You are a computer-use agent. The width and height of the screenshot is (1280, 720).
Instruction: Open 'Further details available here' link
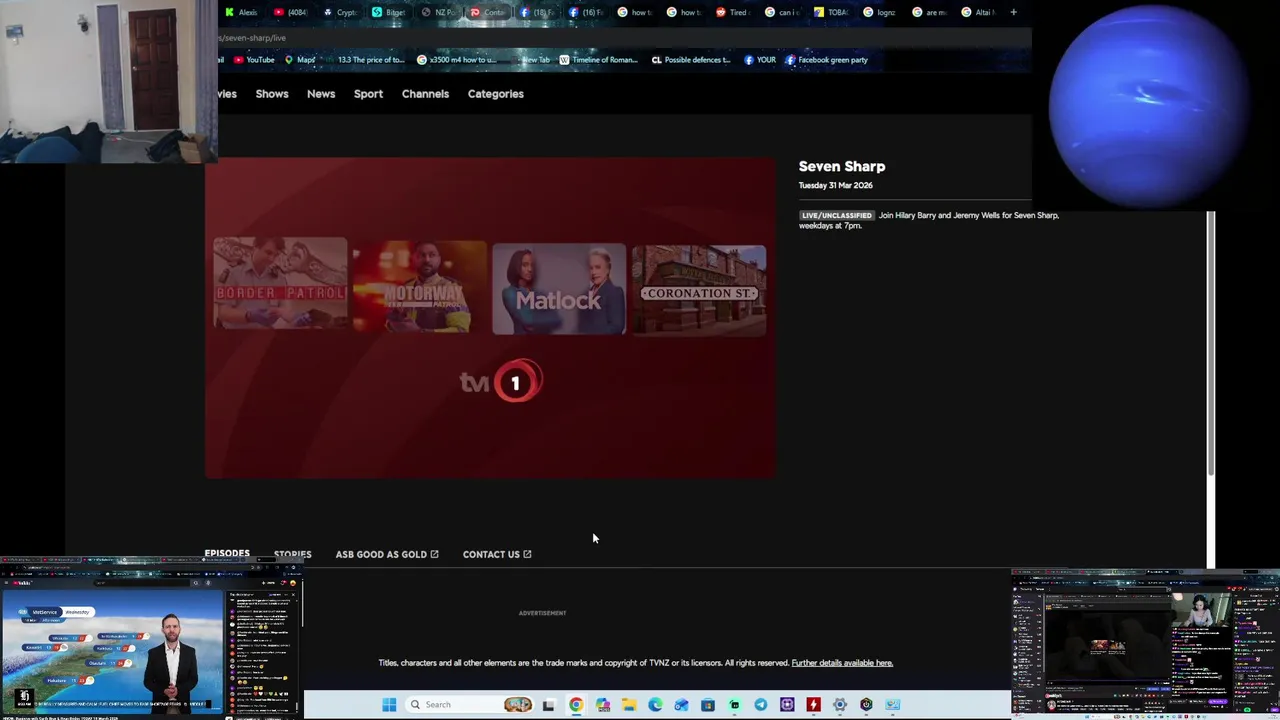point(842,663)
